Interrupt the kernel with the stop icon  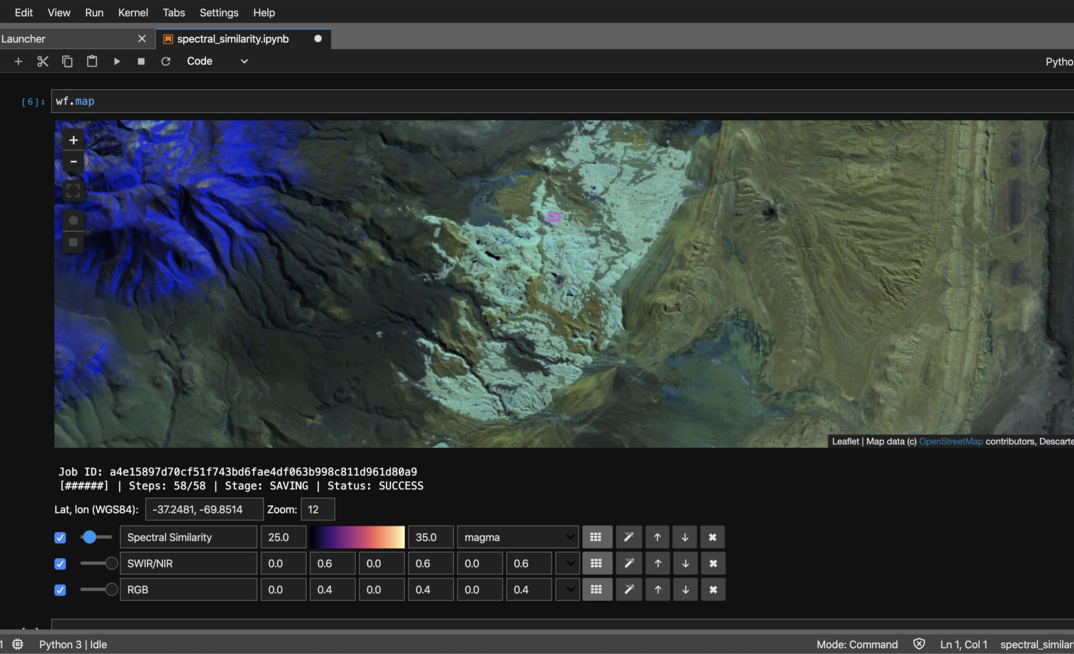tap(140, 61)
